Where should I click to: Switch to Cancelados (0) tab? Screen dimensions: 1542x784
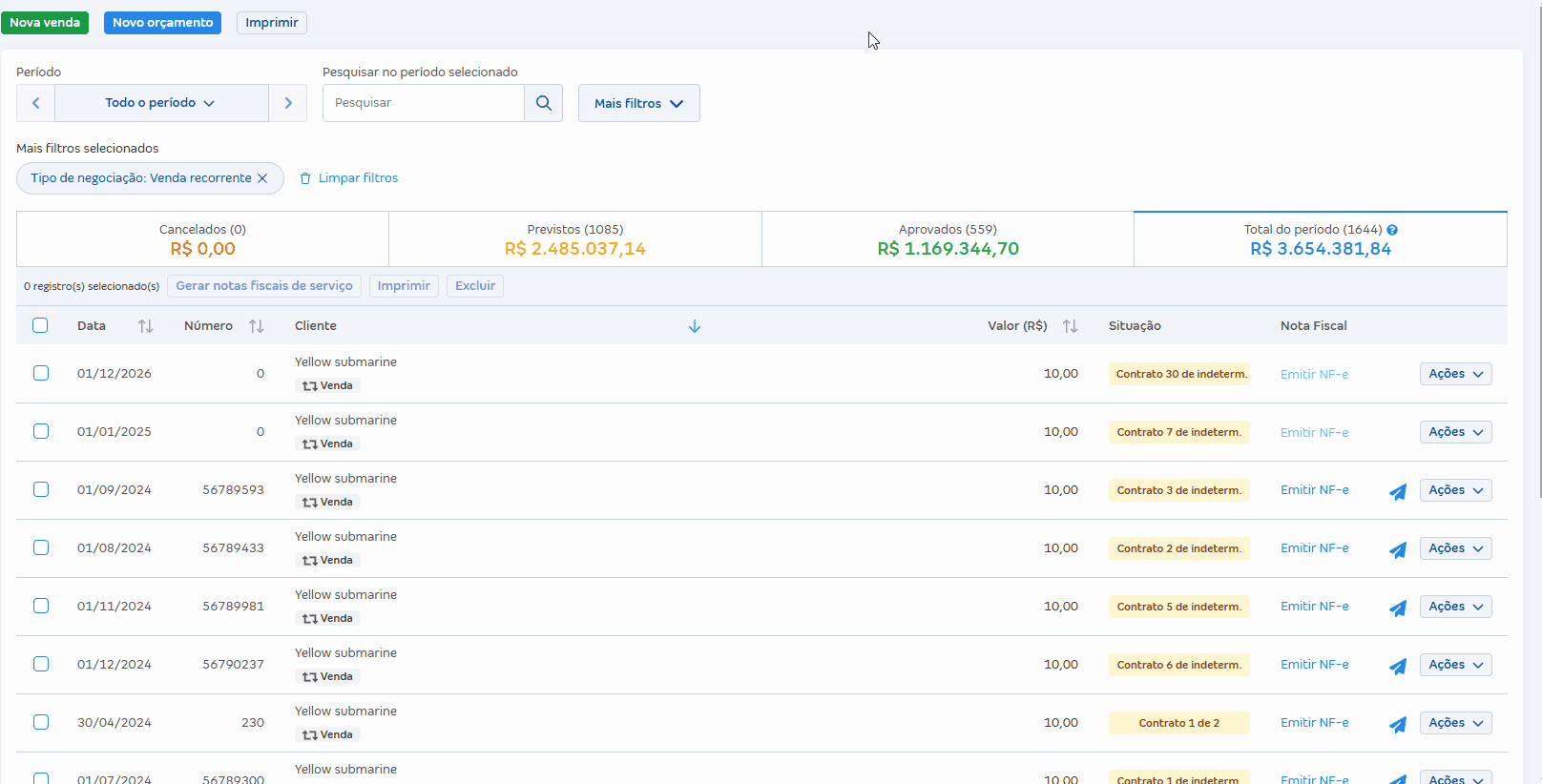tap(202, 239)
